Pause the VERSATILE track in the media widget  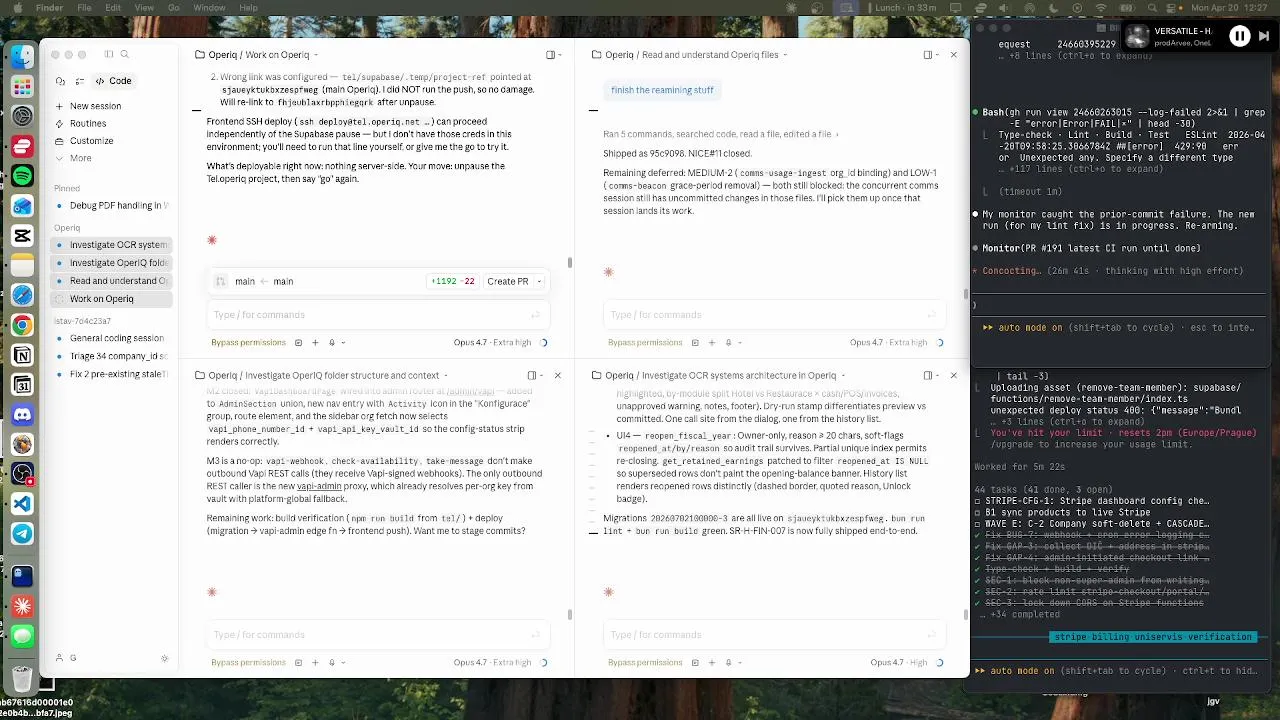pyautogui.click(x=1239, y=36)
